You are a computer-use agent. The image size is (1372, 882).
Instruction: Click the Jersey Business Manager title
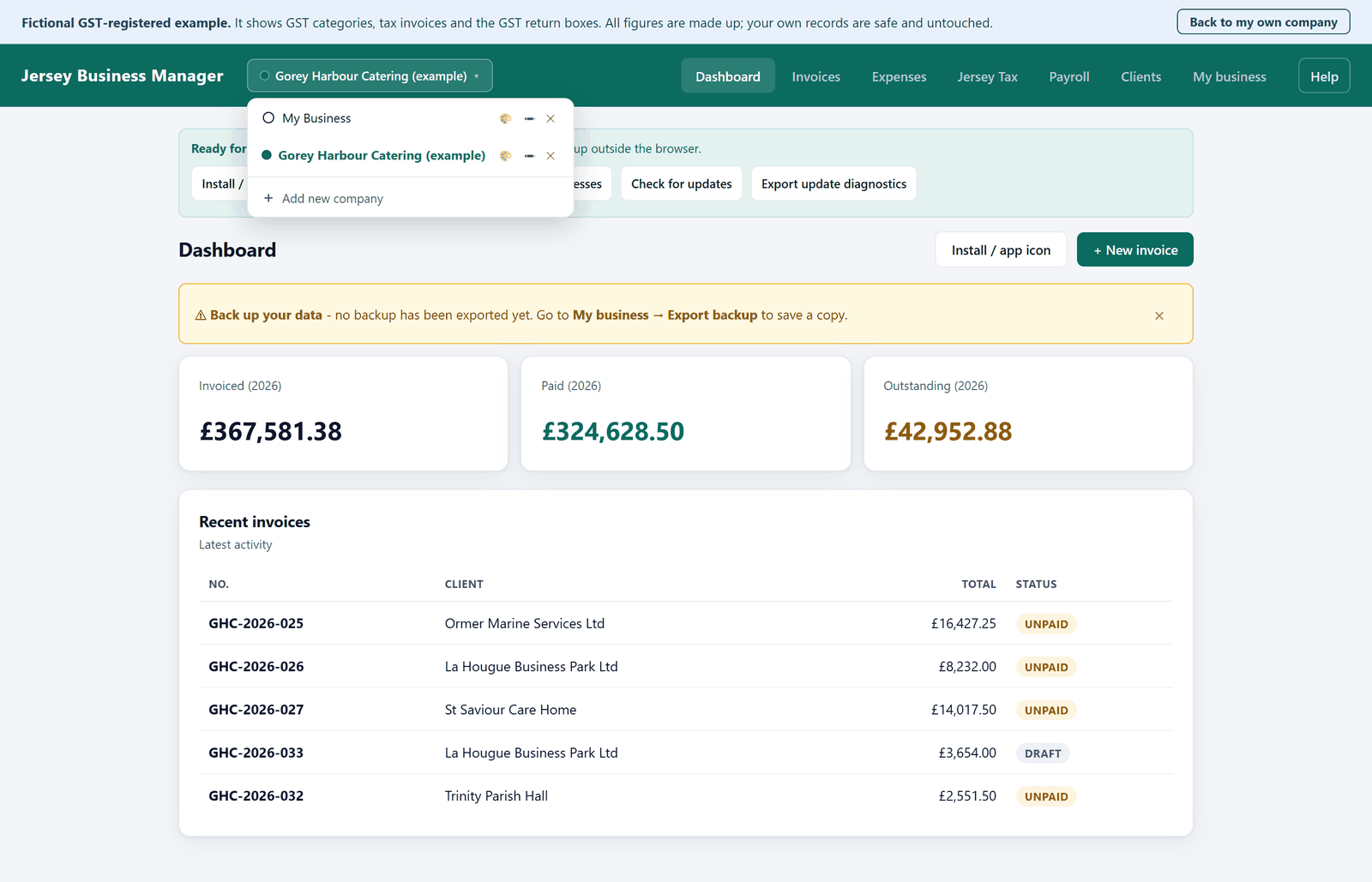[122, 75]
